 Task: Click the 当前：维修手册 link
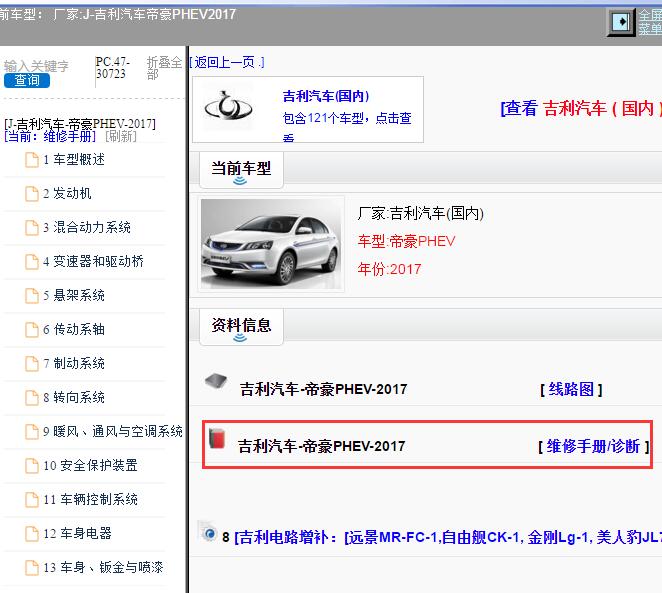point(50,136)
